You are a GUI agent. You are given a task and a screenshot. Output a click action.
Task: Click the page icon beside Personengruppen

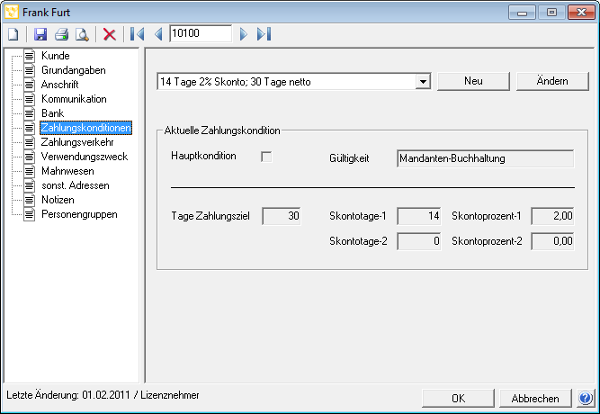tap(29, 215)
